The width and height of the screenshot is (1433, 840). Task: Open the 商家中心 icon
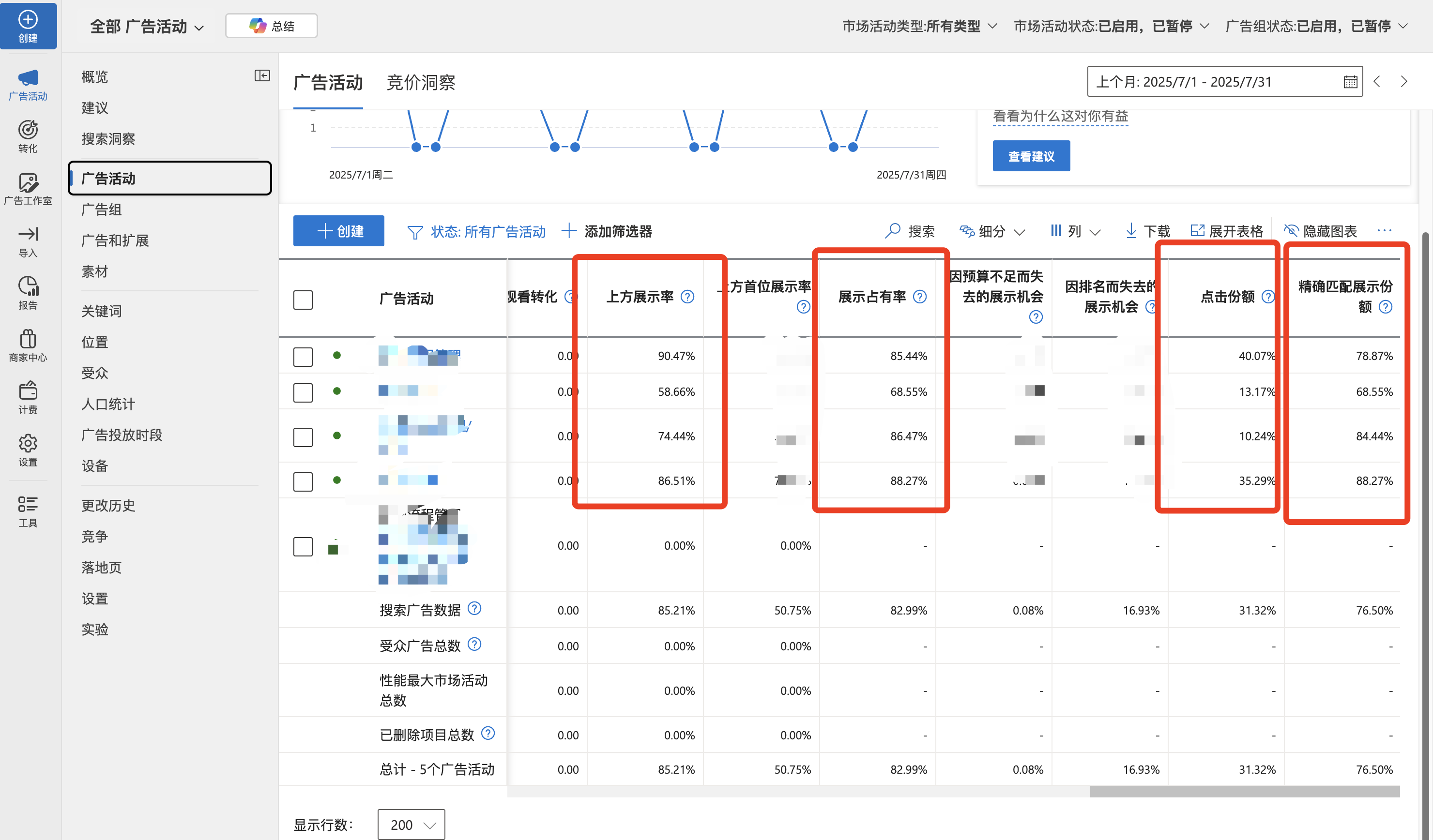[28, 339]
